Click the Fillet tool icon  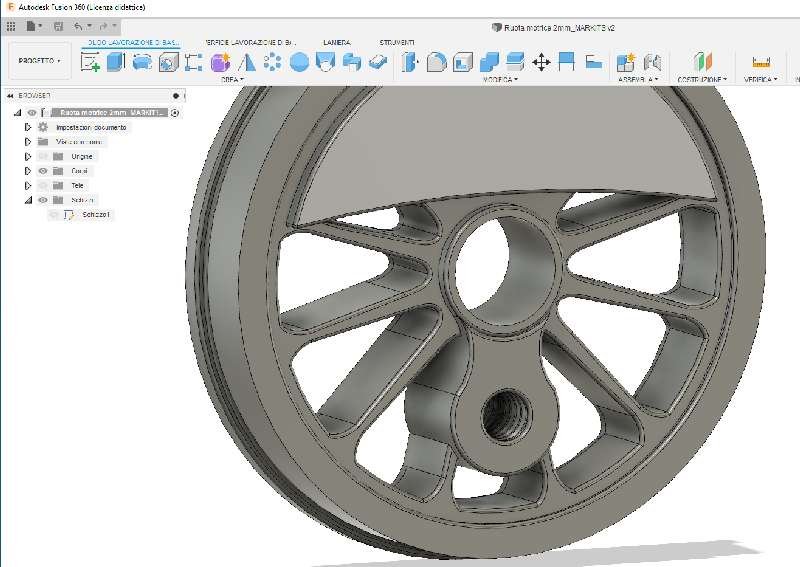(436, 62)
